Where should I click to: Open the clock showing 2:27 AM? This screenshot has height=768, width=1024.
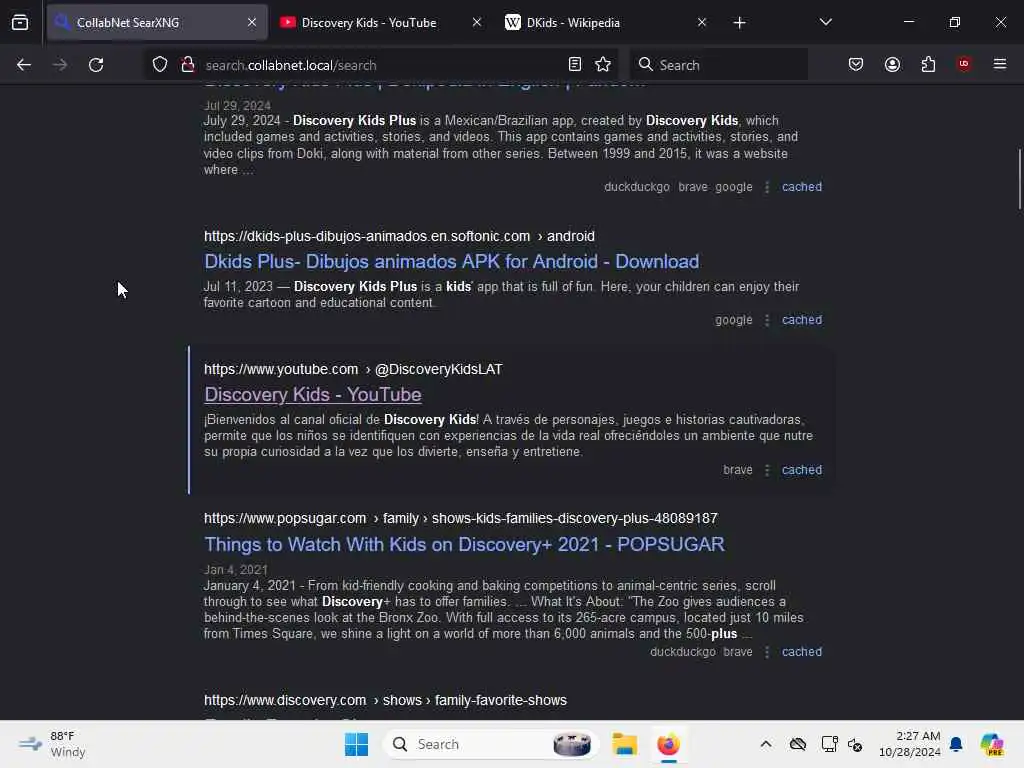click(x=909, y=744)
